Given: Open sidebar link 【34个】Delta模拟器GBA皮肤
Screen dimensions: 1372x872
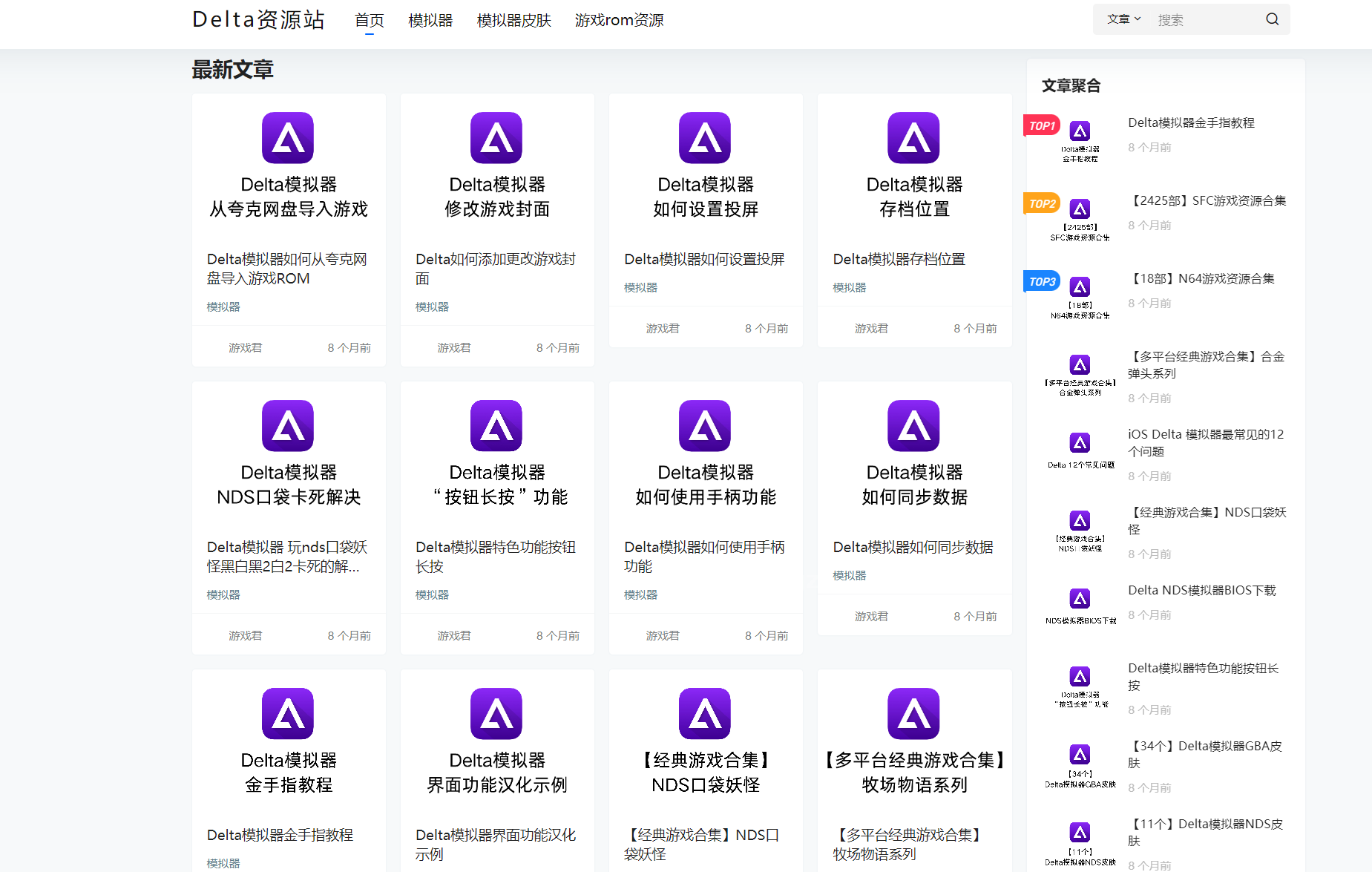Looking at the screenshot, I should (1205, 754).
